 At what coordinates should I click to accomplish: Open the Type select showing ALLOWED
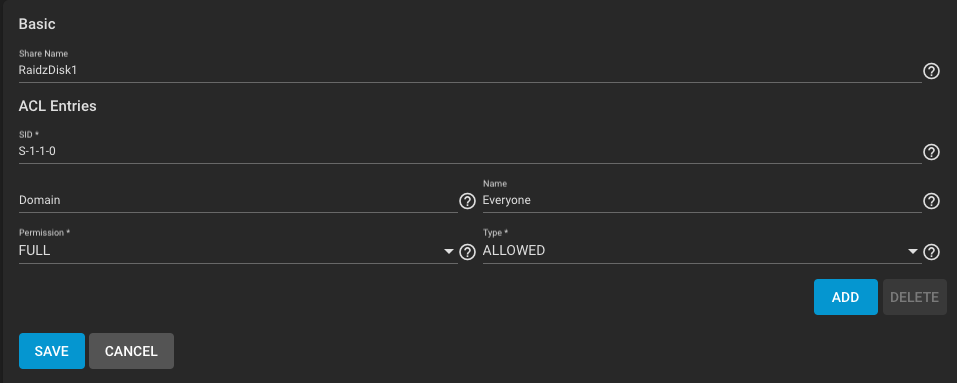[702, 251]
